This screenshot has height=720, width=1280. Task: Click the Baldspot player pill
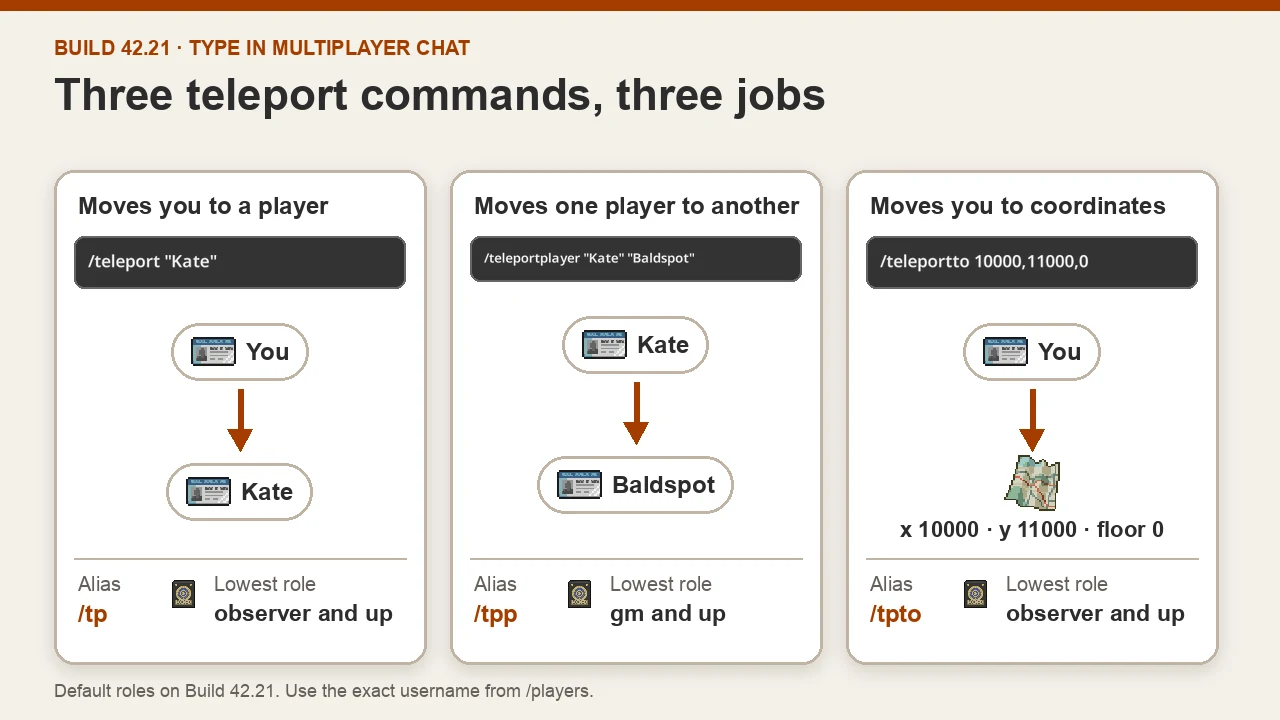635,485
